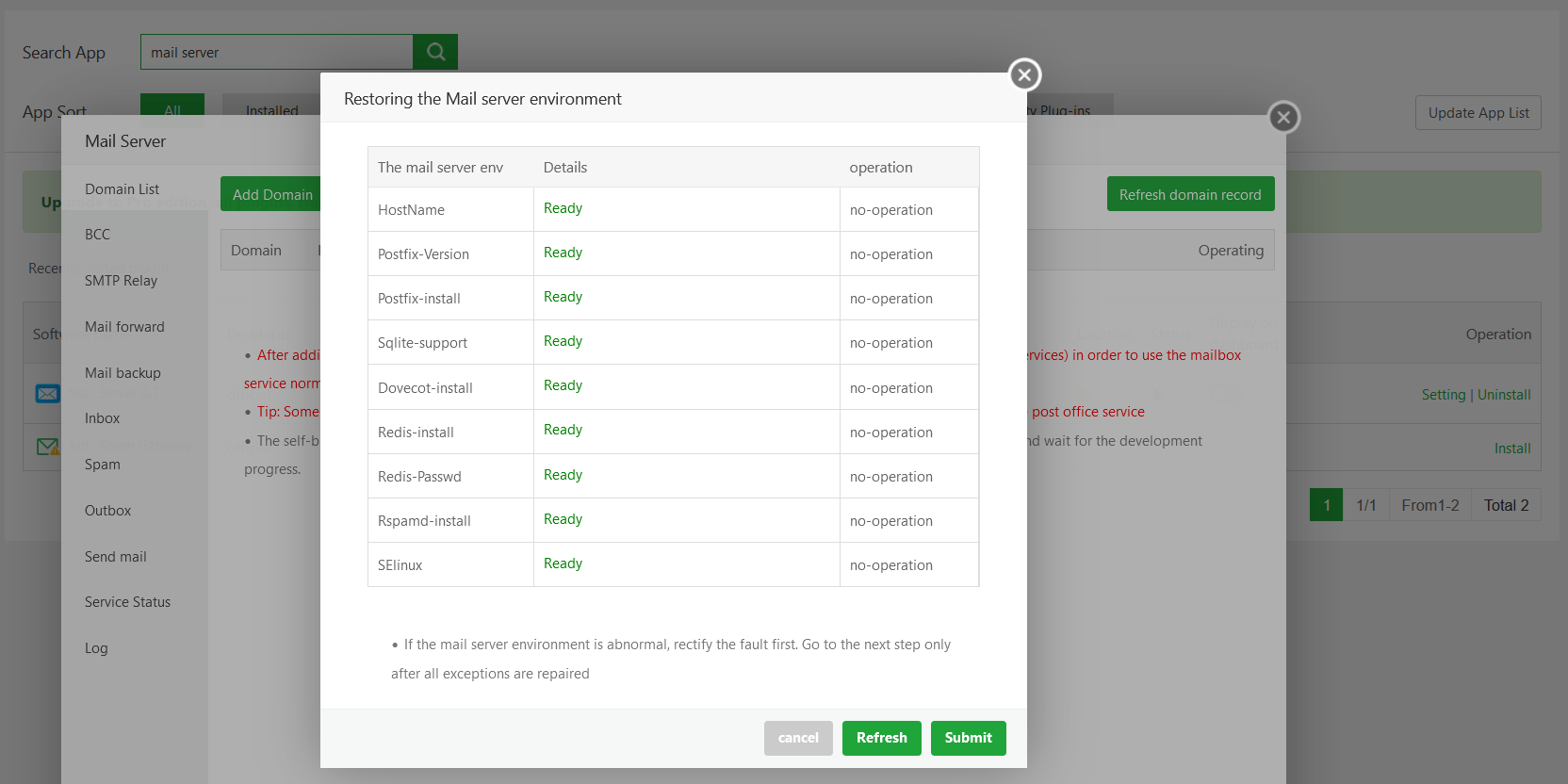Click the Postfix-install row label
This screenshot has height=784, width=1568.
click(x=419, y=299)
